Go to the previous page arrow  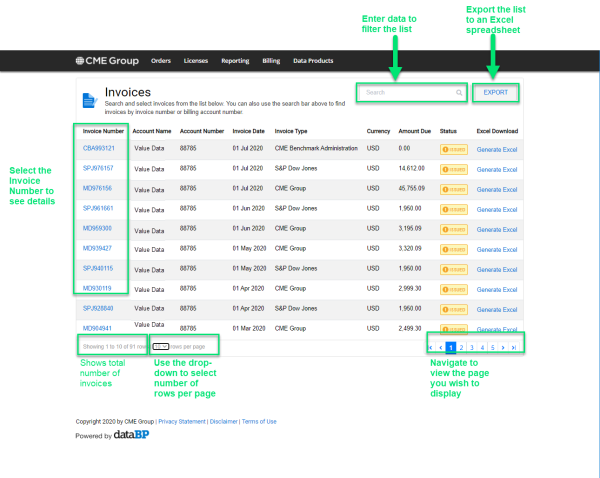(441, 347)
